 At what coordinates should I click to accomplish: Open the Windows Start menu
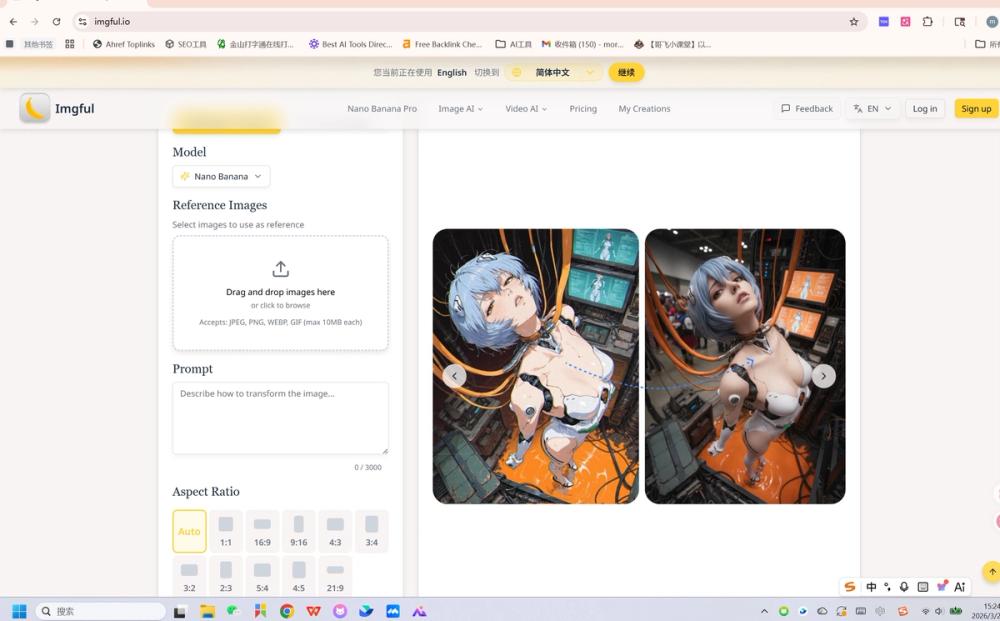point(19,611)
